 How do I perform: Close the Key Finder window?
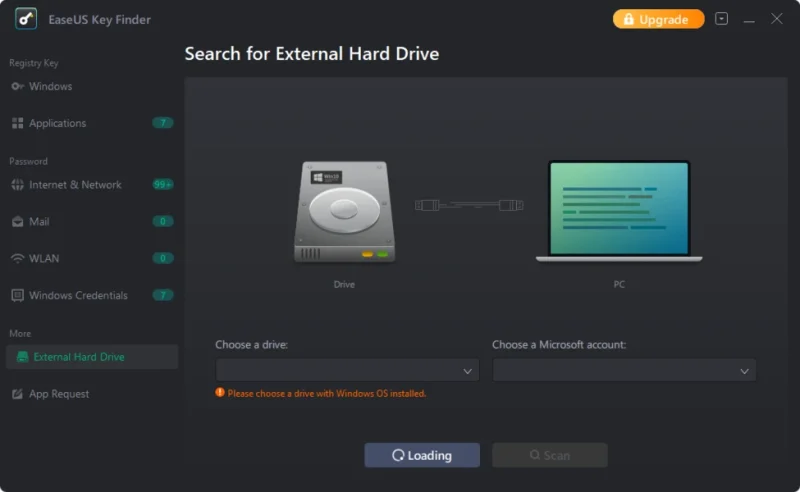point(777,19)
